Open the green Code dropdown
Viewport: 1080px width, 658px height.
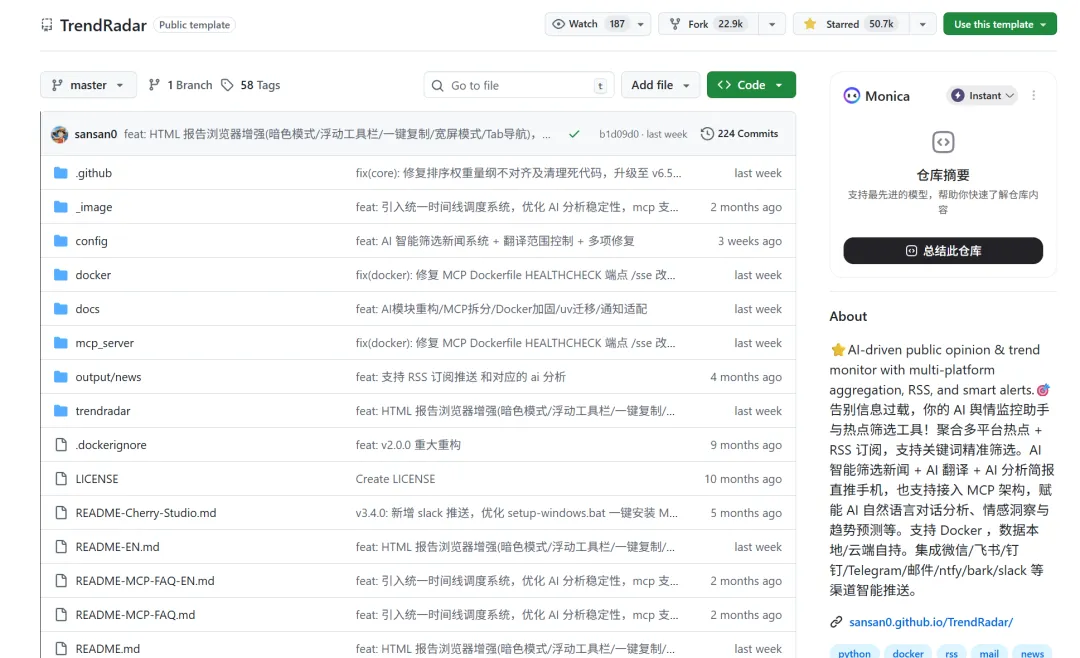coord(751,85)
